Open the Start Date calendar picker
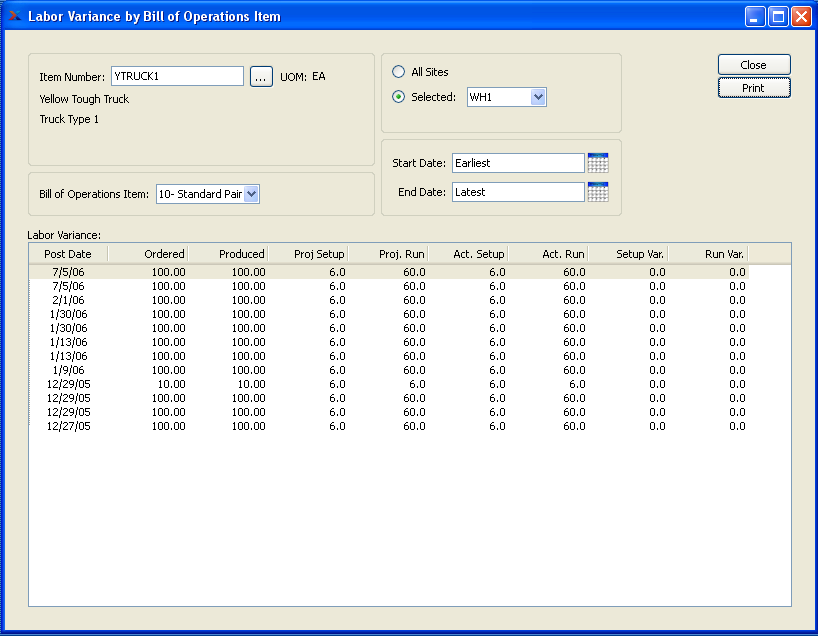The width and height of the screenshot is (818, 636). point(598,163)
